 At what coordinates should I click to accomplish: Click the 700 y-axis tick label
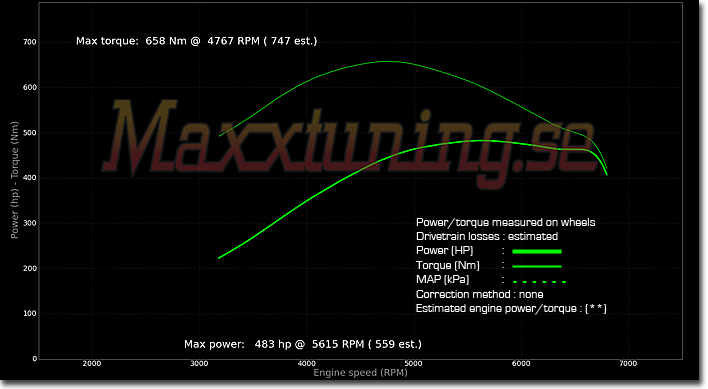pyautogui.click(x=30, y=42)
